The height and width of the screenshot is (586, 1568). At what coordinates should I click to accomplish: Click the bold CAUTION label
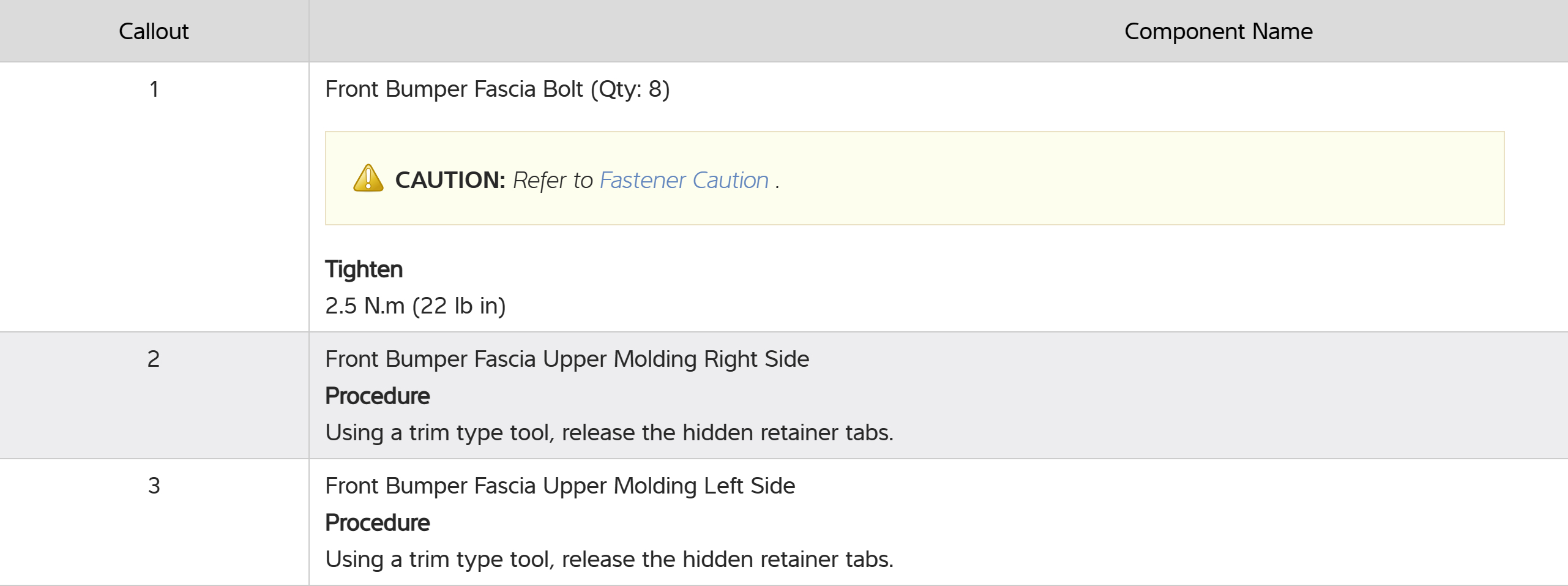[x=450, y=180]
